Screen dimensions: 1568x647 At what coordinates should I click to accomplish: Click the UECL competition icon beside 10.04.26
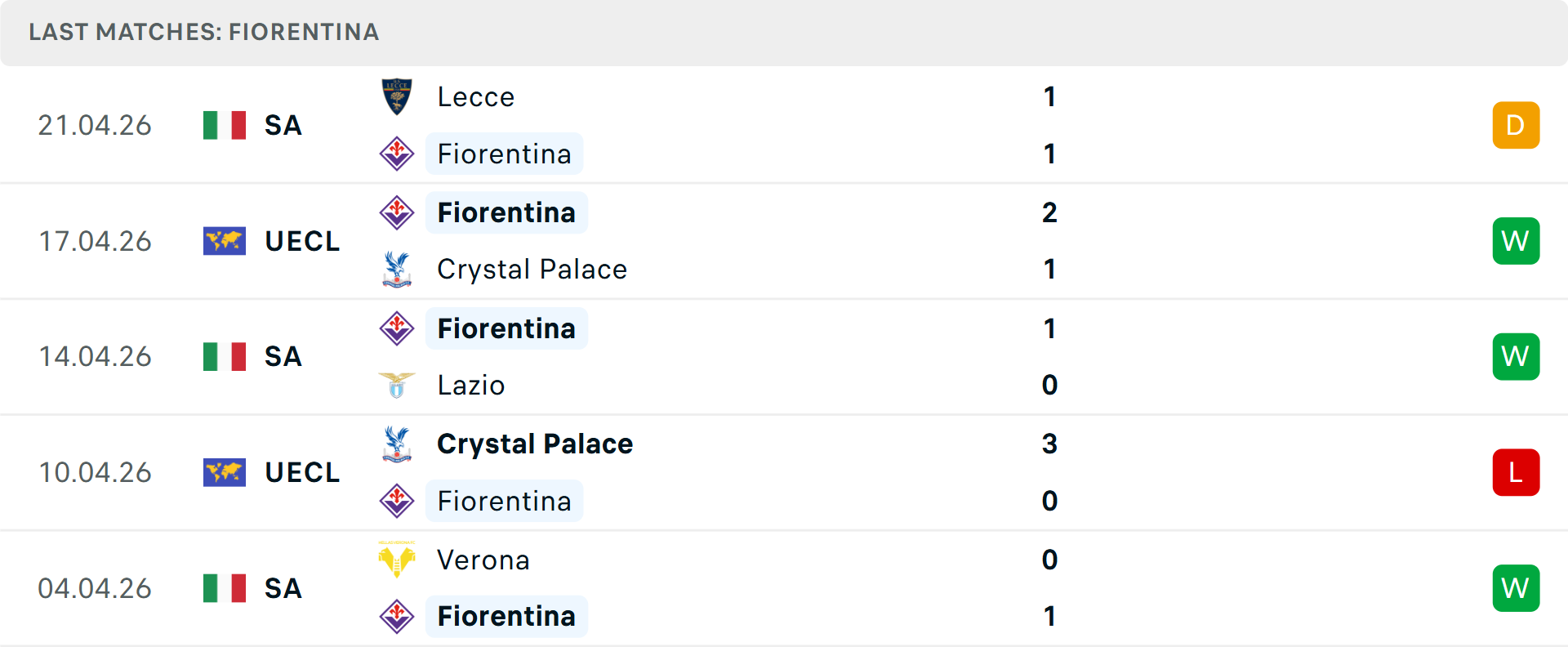point(224,471)
